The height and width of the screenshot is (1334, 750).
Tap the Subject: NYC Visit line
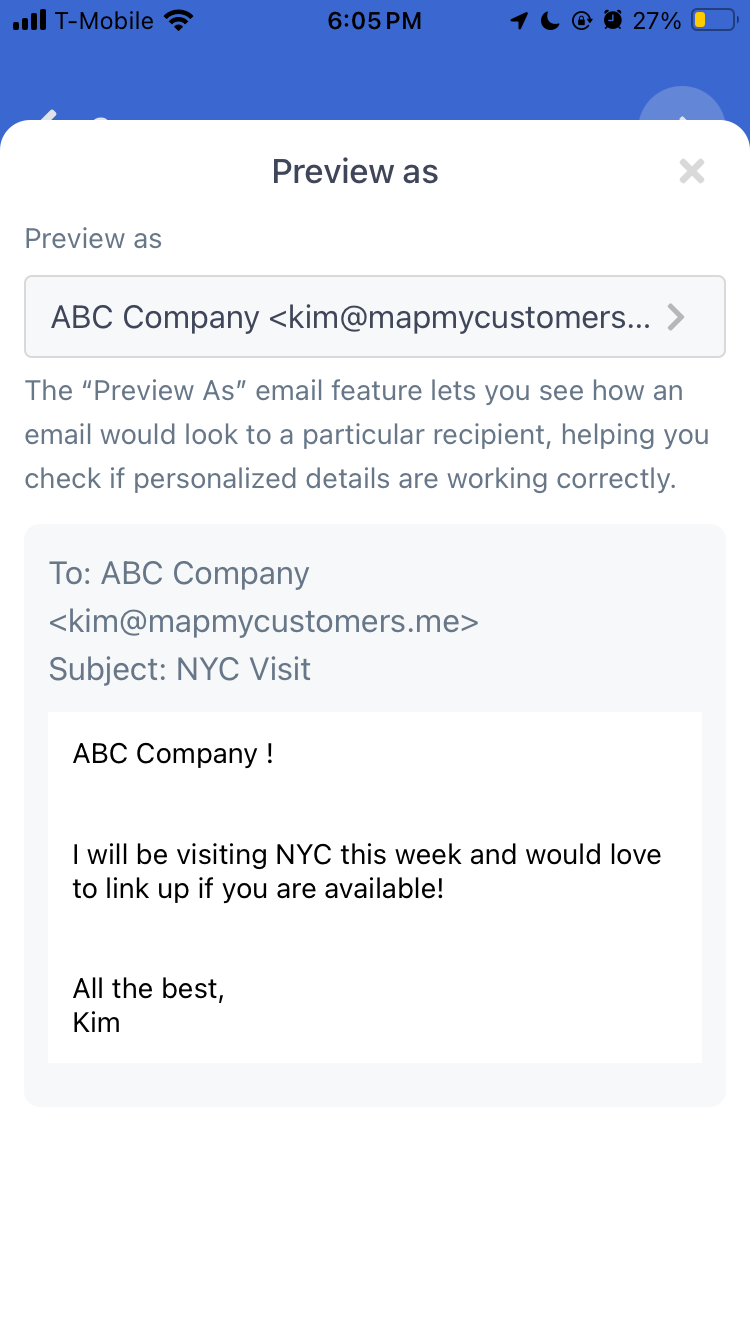pyautogui.click(x=180, y=669)
